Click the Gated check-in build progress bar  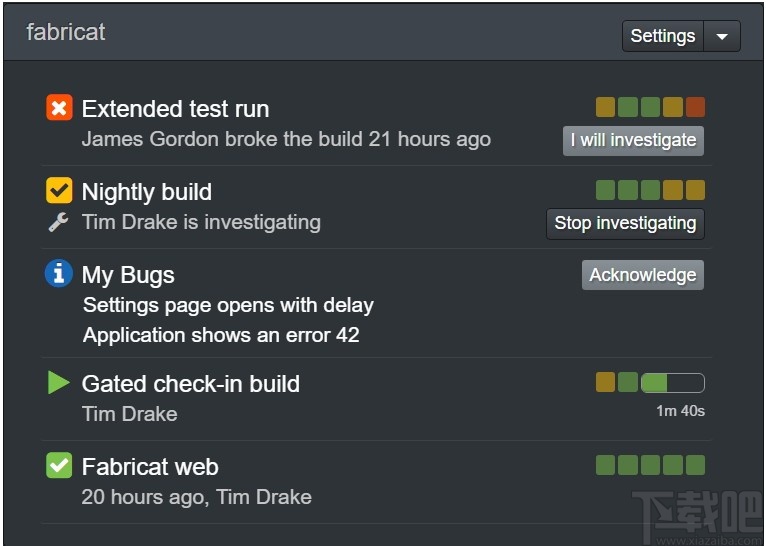pos(672,382)
